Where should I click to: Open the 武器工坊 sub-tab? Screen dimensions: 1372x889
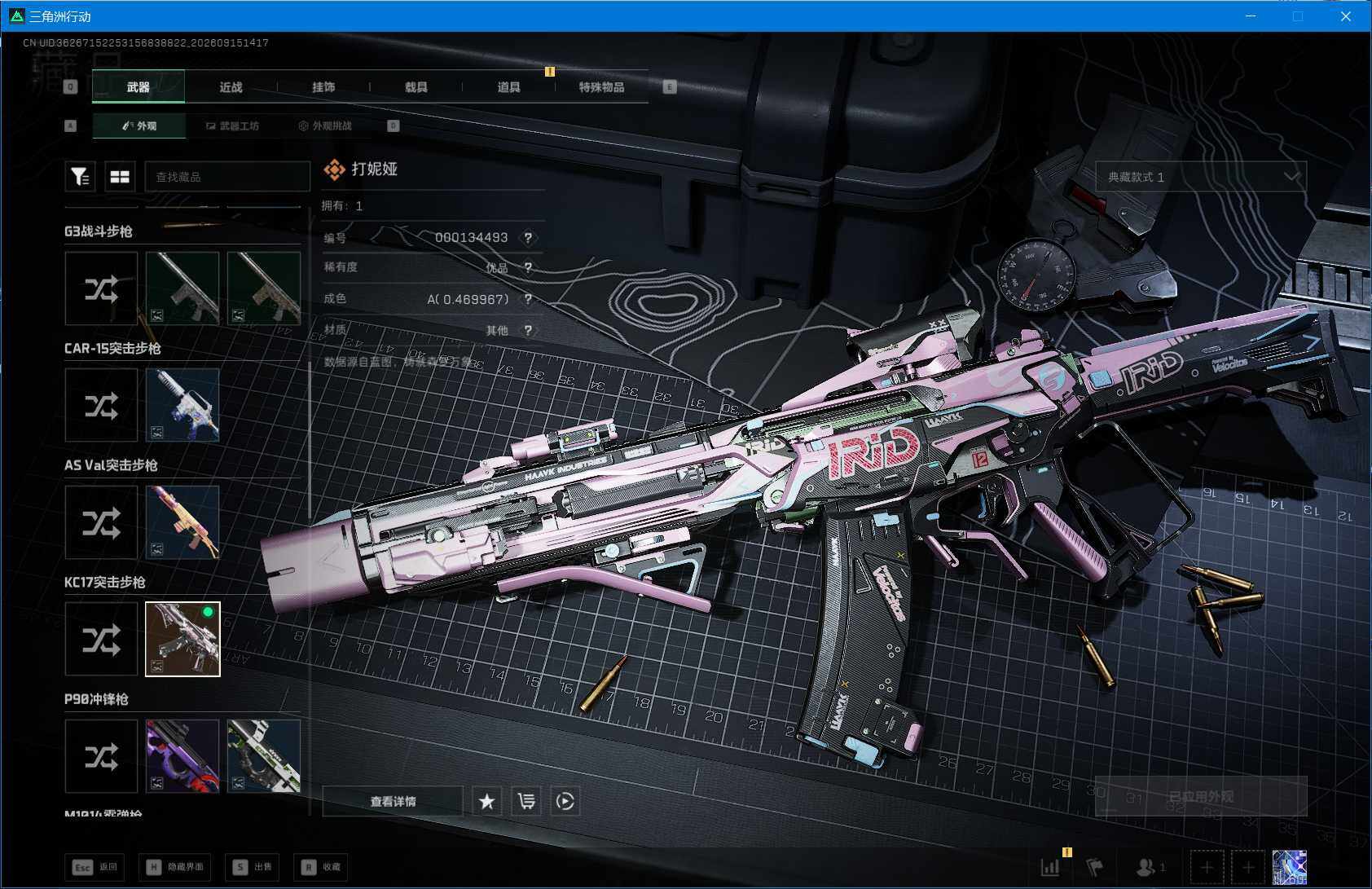[232, 125]
